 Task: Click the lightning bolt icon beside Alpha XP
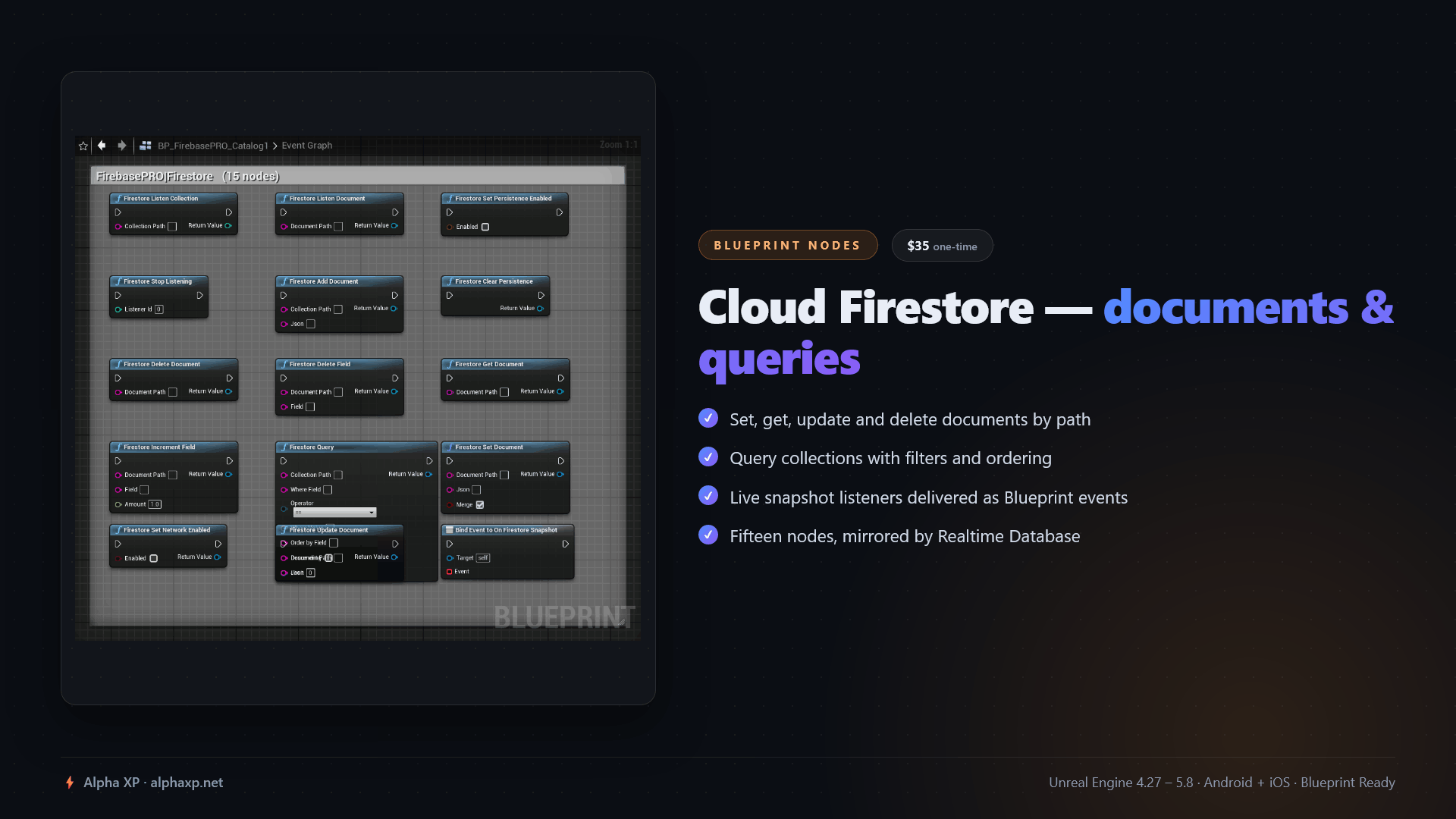click(70, 783)
